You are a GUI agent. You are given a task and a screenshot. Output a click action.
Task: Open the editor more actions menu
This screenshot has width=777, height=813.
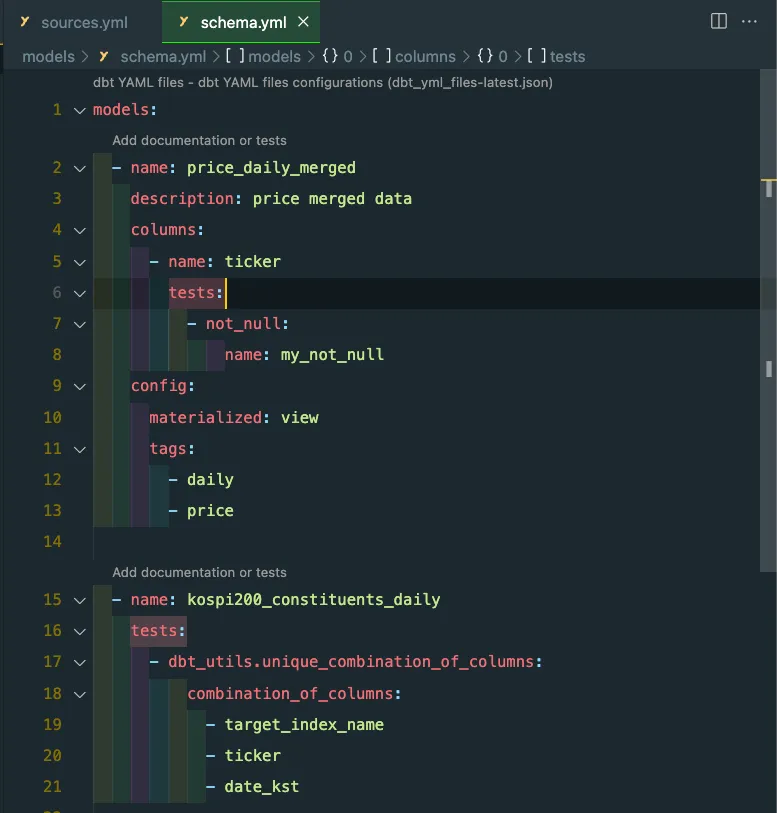pyautogui.click(x=749, y=21)
